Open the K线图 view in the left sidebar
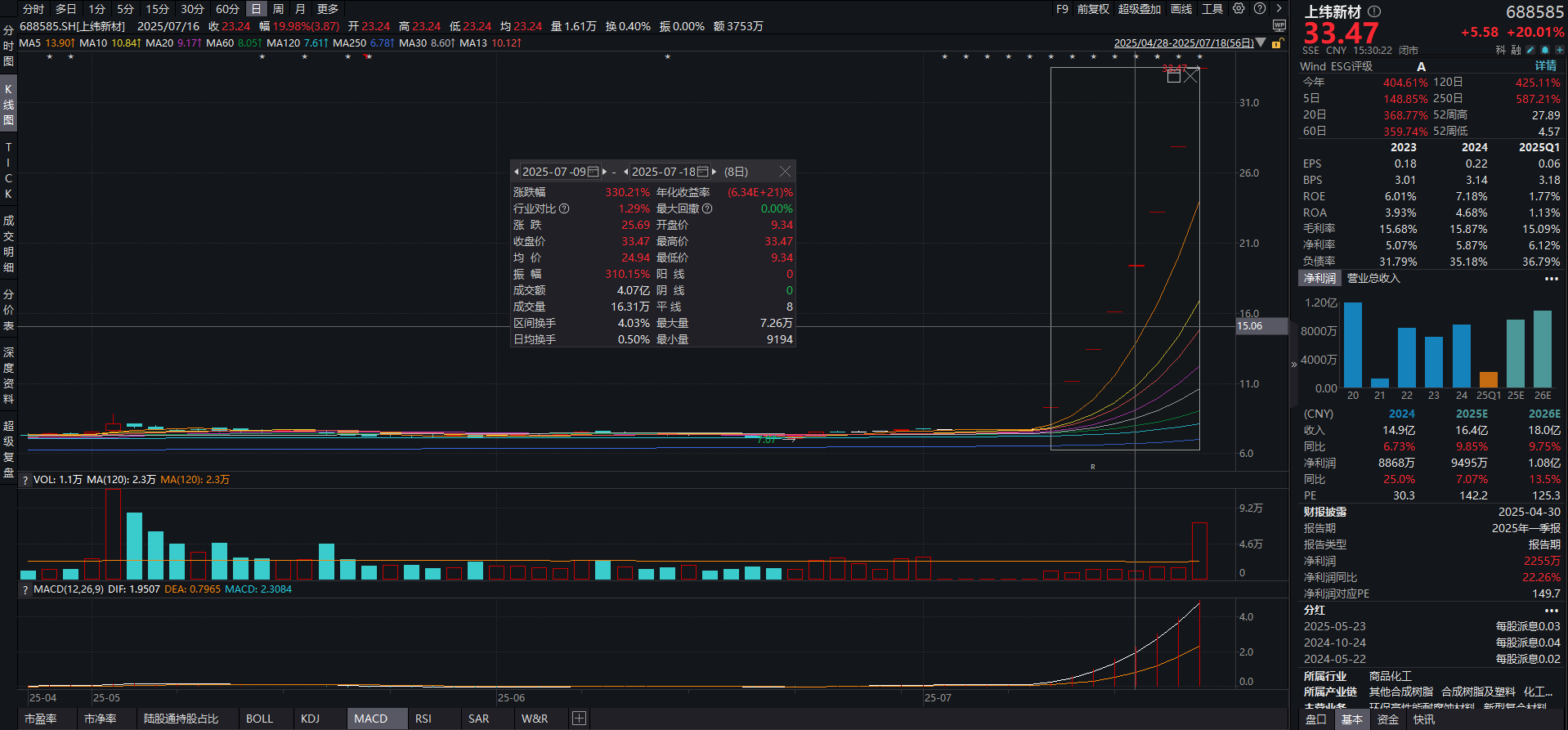This screenshot has width=1568, height=730. (x=8, y=105)
